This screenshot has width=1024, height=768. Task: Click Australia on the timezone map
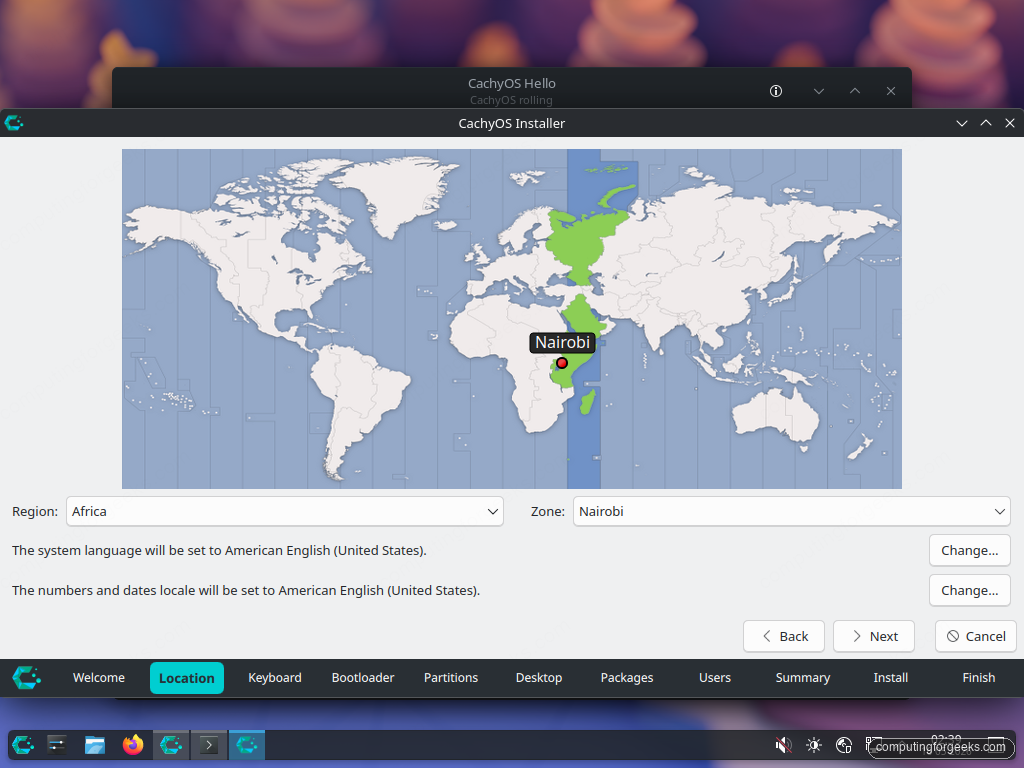(x=777, y=415)
